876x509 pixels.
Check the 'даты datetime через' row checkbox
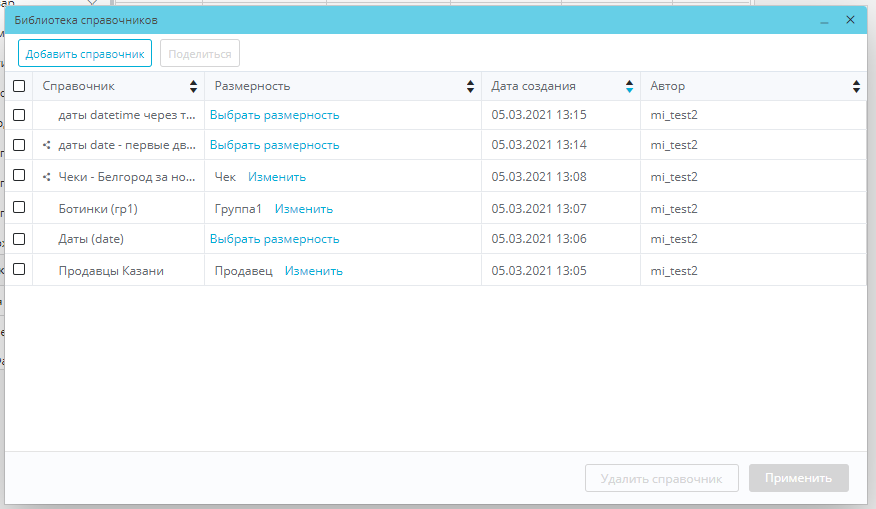pyautogui.click(x=19, y=115)
